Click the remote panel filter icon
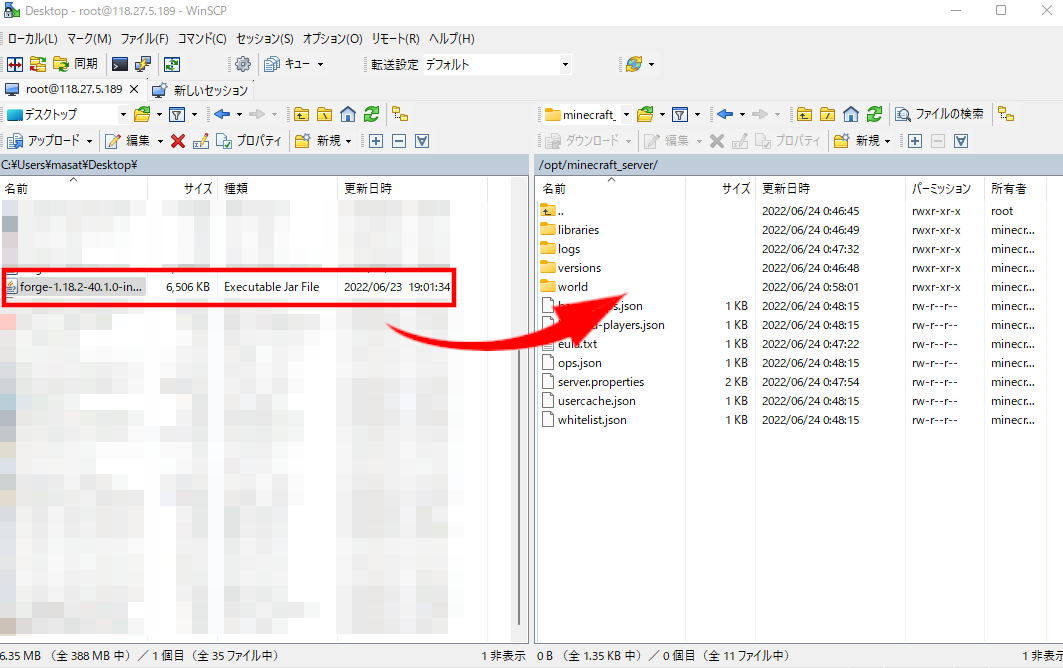1063x668 pixels. point(680,115)
